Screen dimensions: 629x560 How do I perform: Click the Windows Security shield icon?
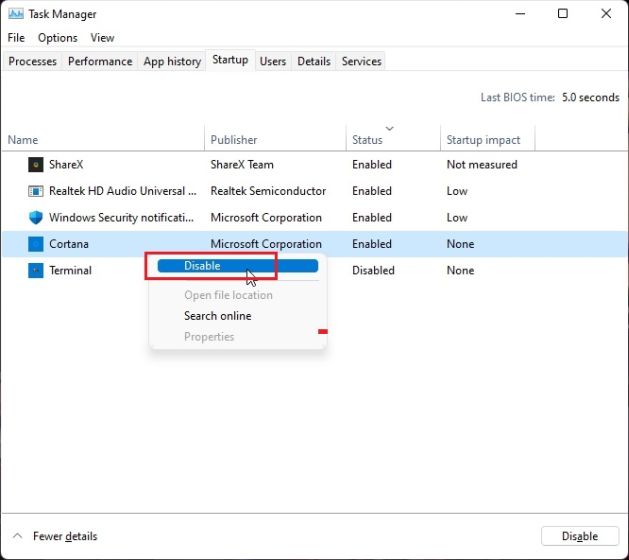36,218
